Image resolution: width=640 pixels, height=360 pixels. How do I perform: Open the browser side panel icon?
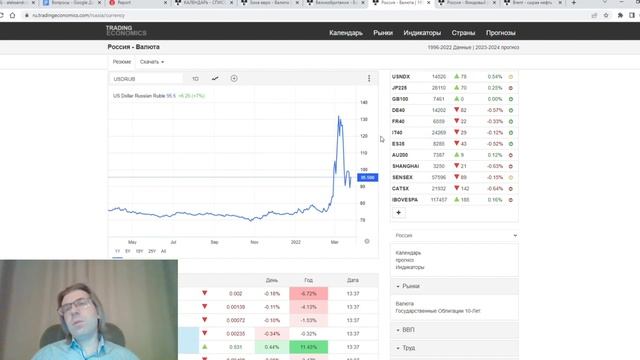[x=632, y=16]
